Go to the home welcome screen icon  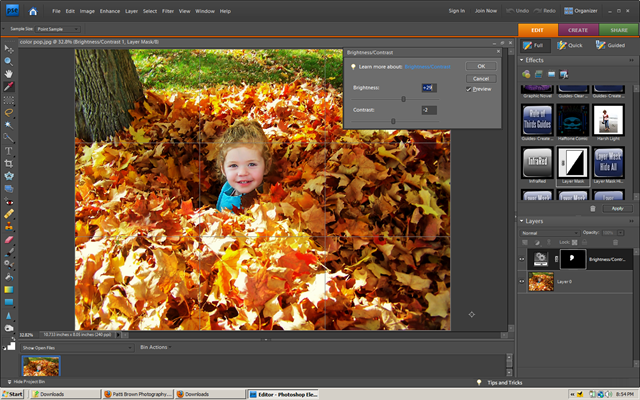[x=33, y=11]
